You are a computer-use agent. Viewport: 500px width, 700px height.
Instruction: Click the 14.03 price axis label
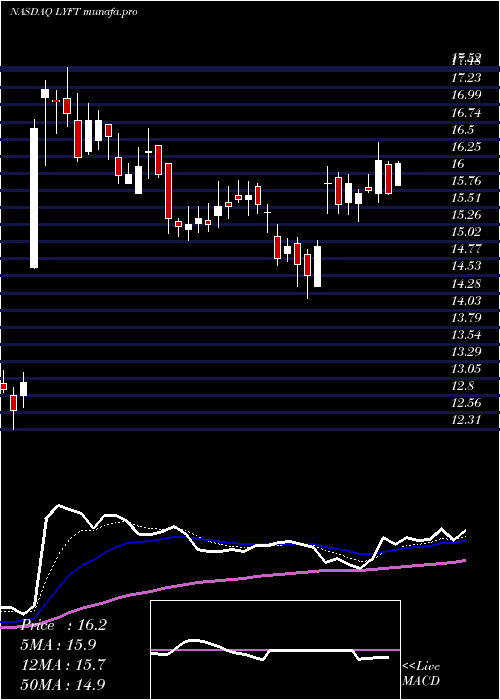point(466,300)
